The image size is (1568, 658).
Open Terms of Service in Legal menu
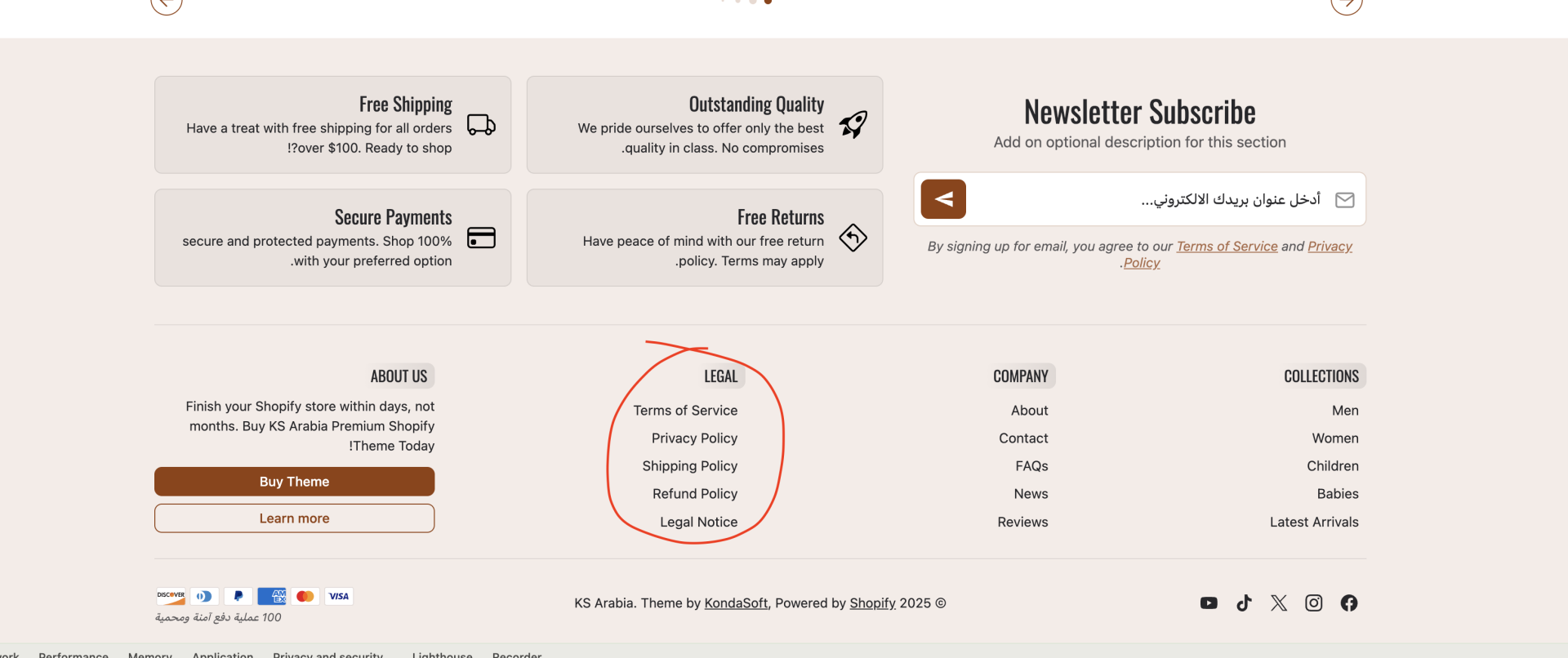[685, 411]
